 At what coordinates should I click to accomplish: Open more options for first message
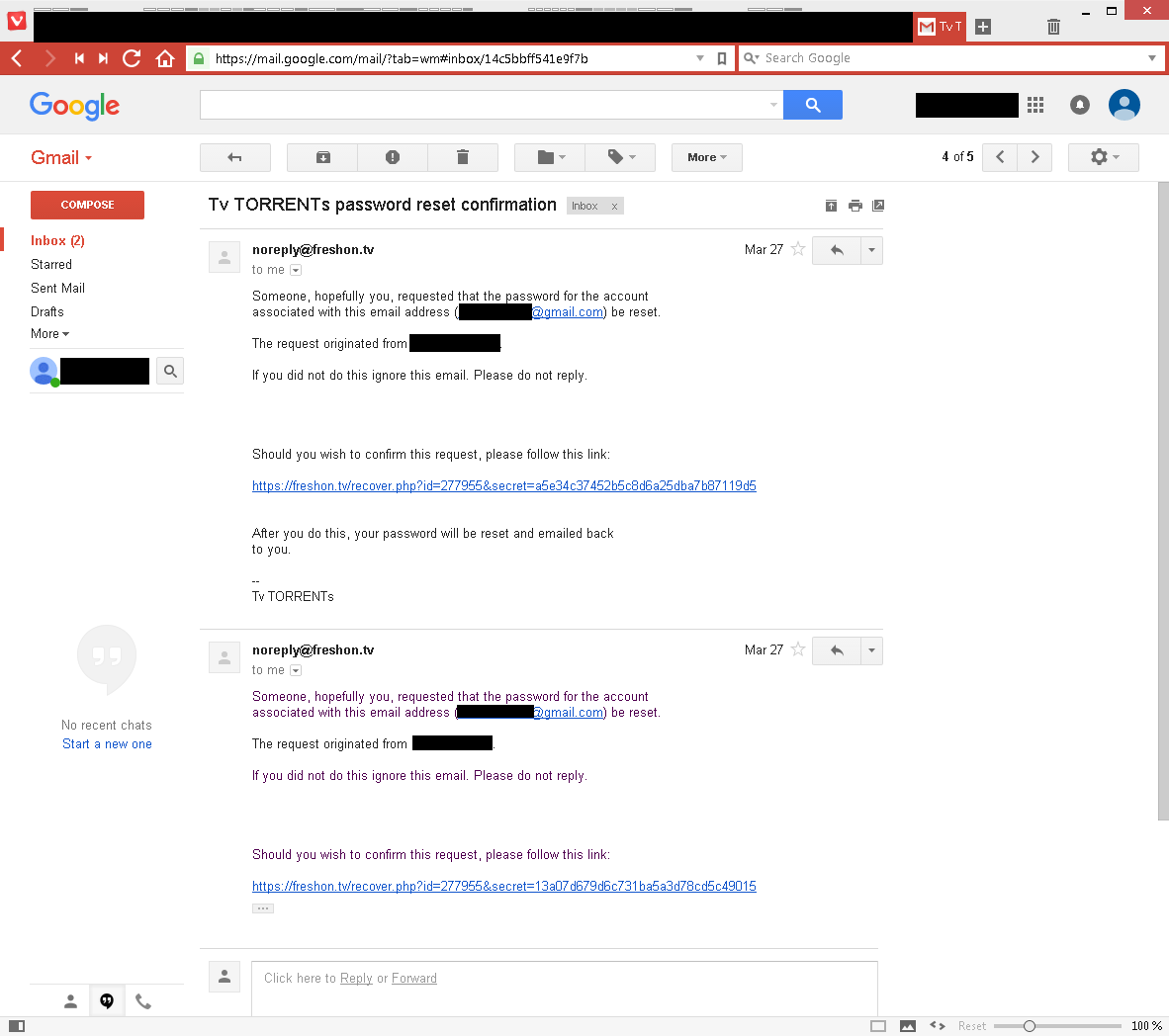(871, 250)
